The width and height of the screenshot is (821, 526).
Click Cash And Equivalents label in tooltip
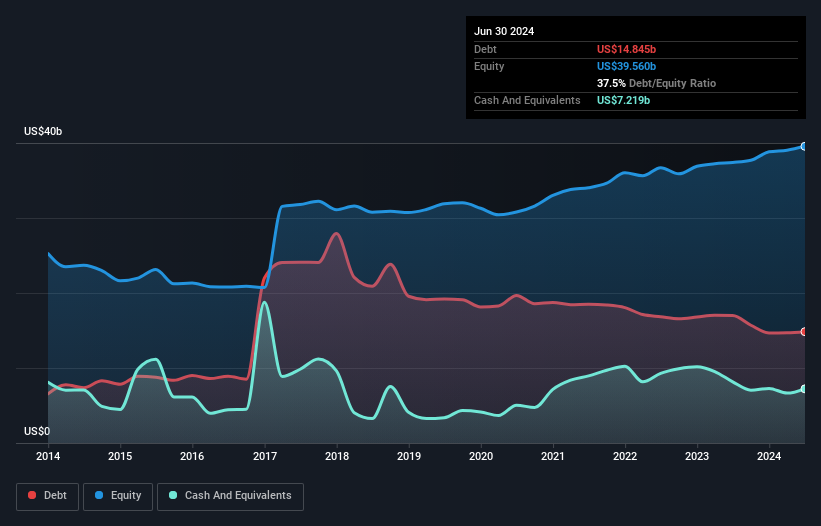pyautogui.click(x=527, y=100)
